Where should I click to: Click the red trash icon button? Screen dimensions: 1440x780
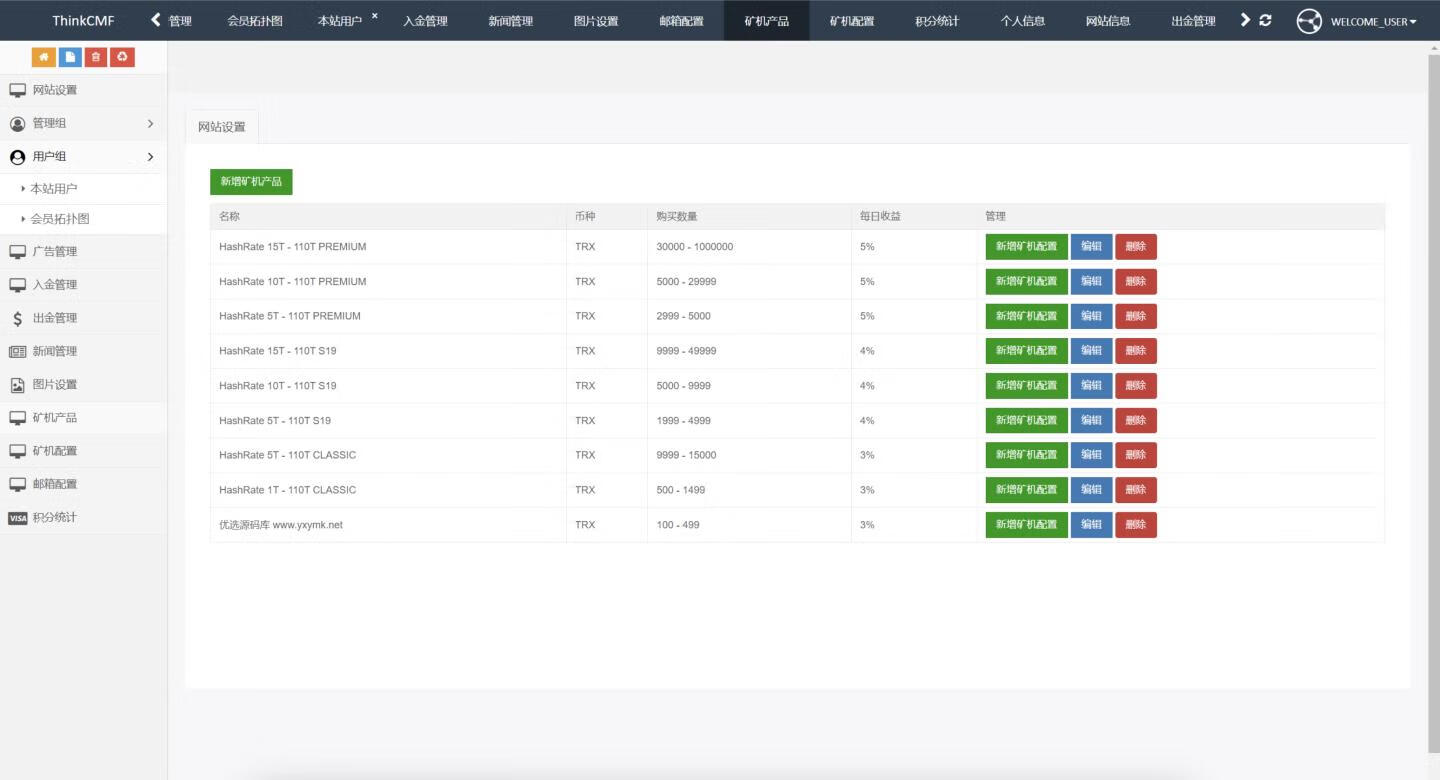pos(96,57)
